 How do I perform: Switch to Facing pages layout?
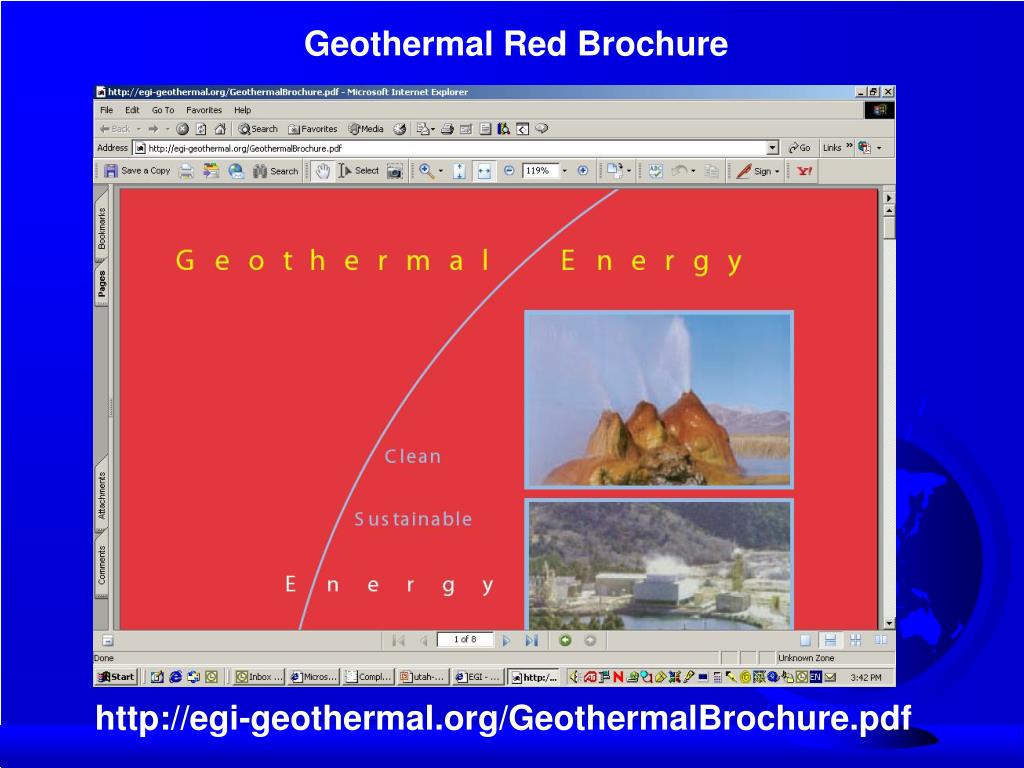(x=881, y=641)
